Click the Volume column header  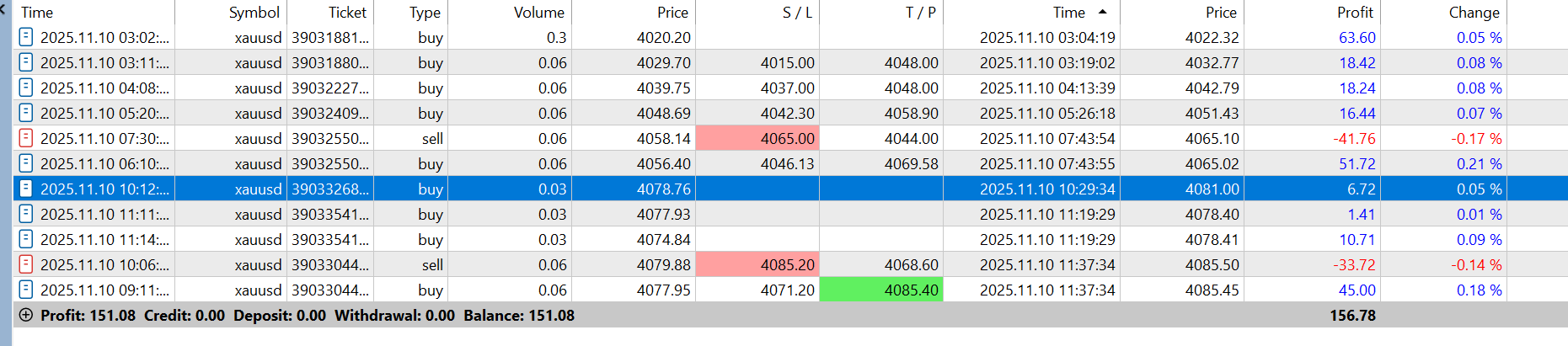538,12
